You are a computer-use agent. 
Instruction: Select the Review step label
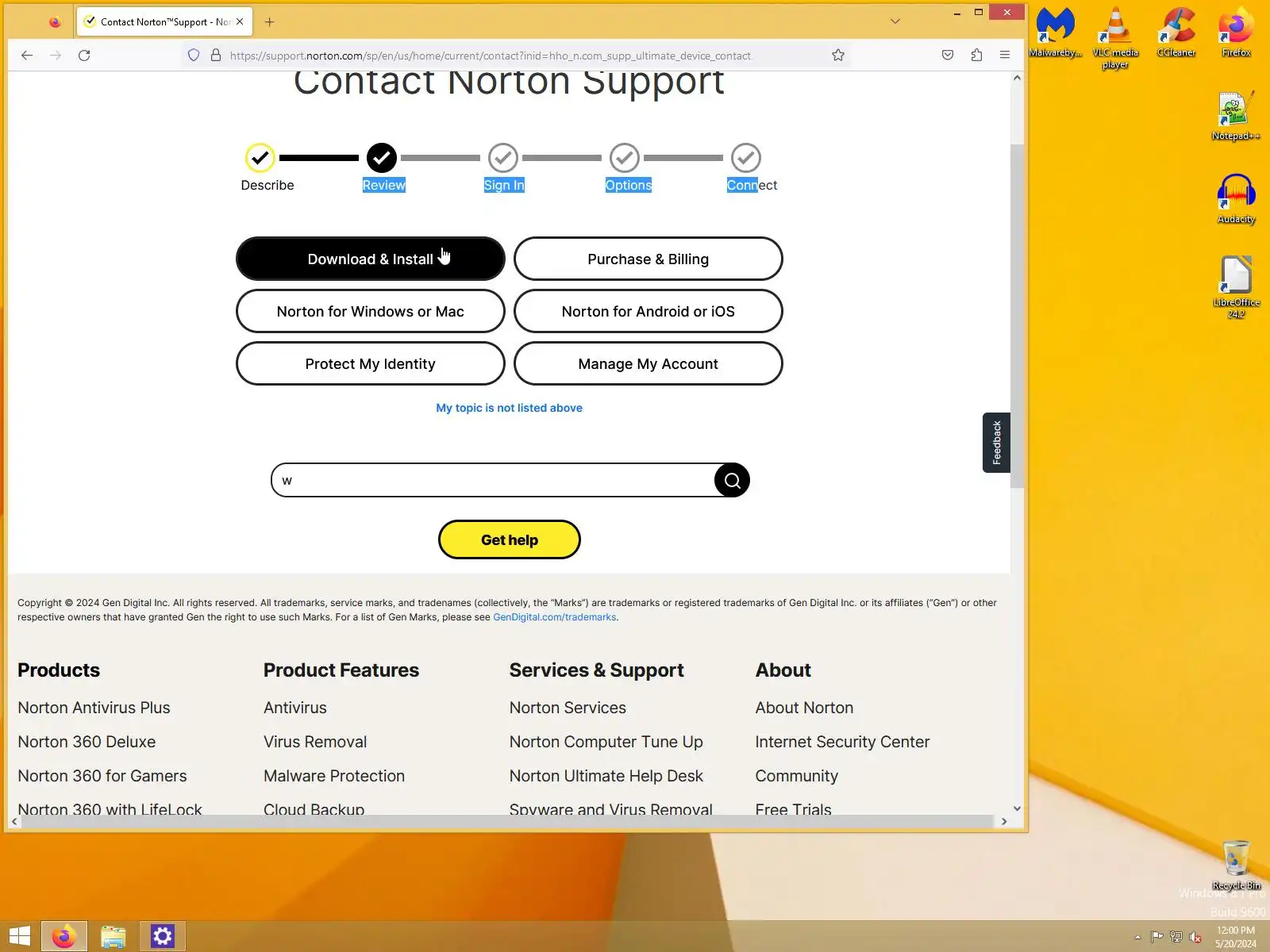[384, 185]
